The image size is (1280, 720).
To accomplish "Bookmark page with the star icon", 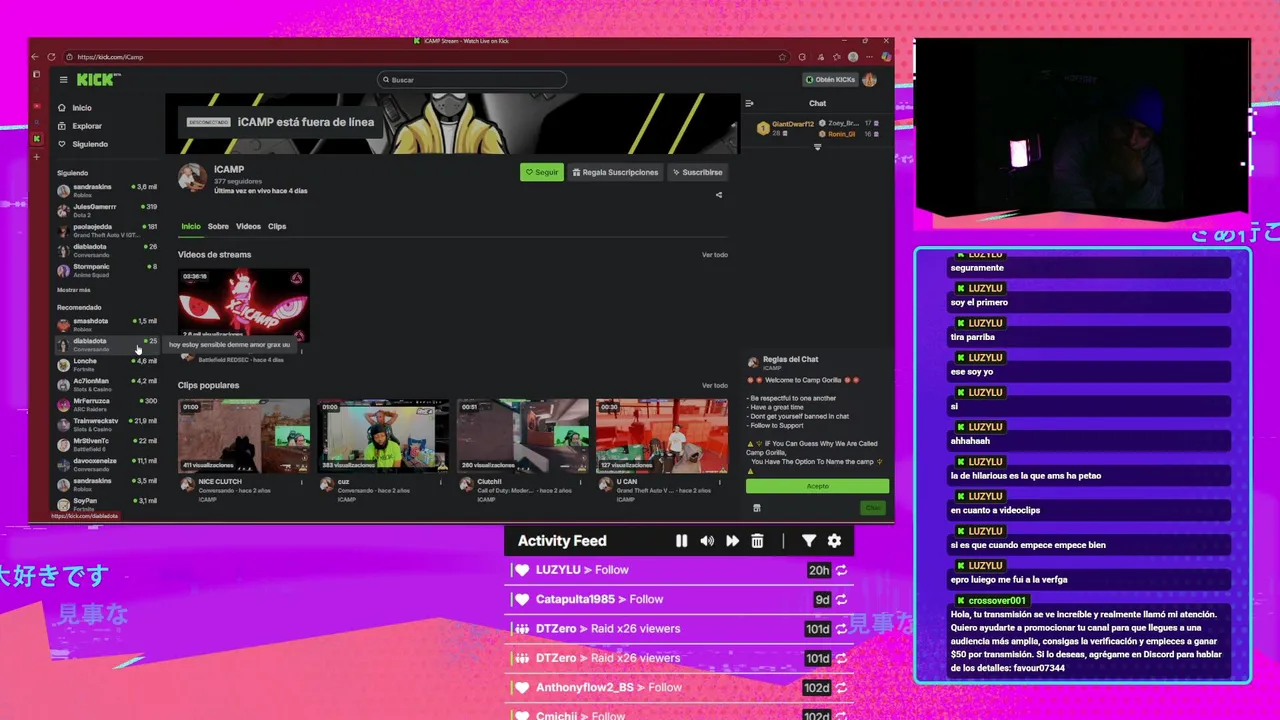I will tap(783, 57).
